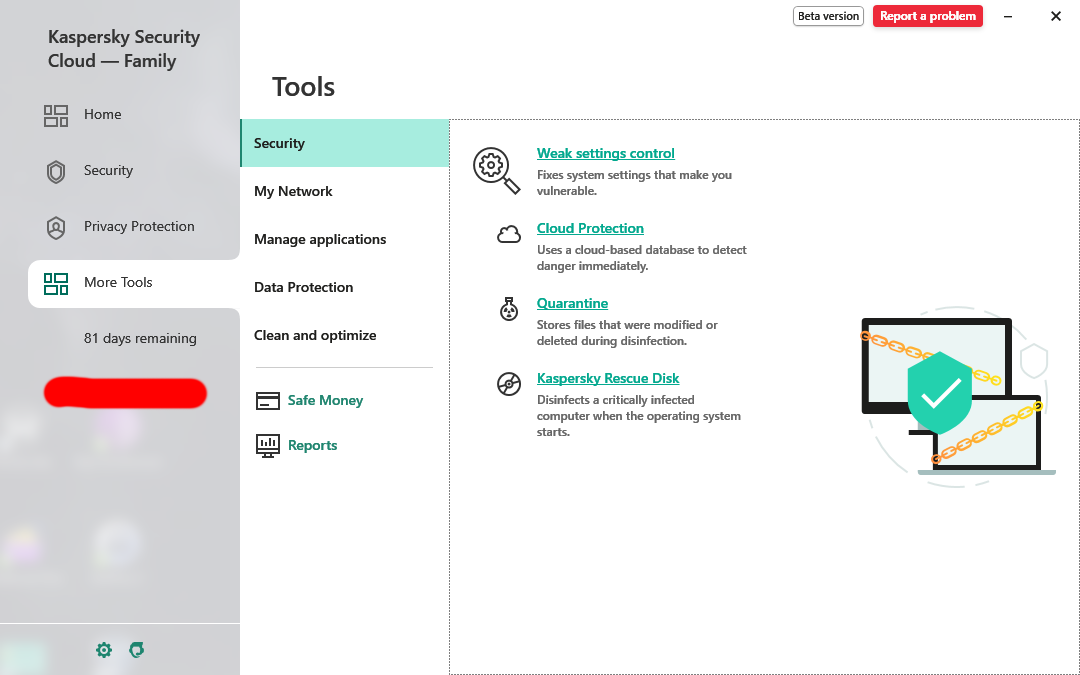
Task: Click the Kaspersky Security Cloud — Family title
Action: 124,49
